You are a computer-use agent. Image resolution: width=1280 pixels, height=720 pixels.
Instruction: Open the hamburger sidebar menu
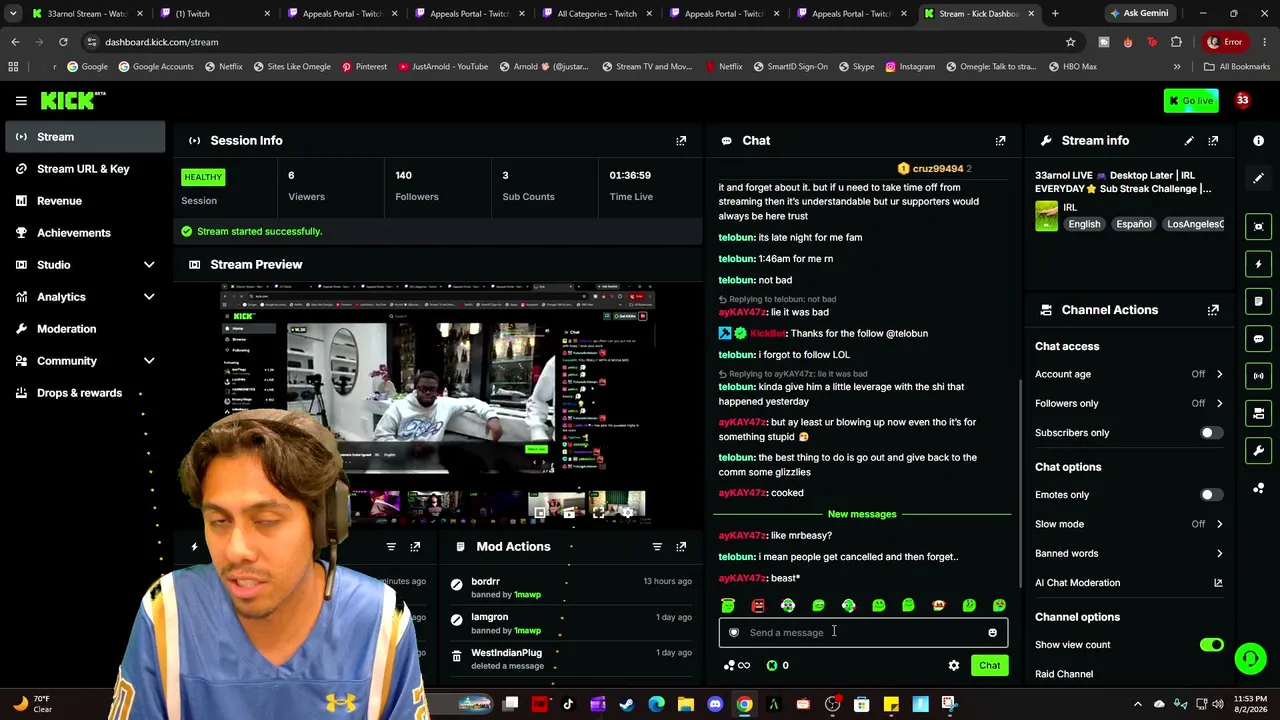click(x=21, y=100)
